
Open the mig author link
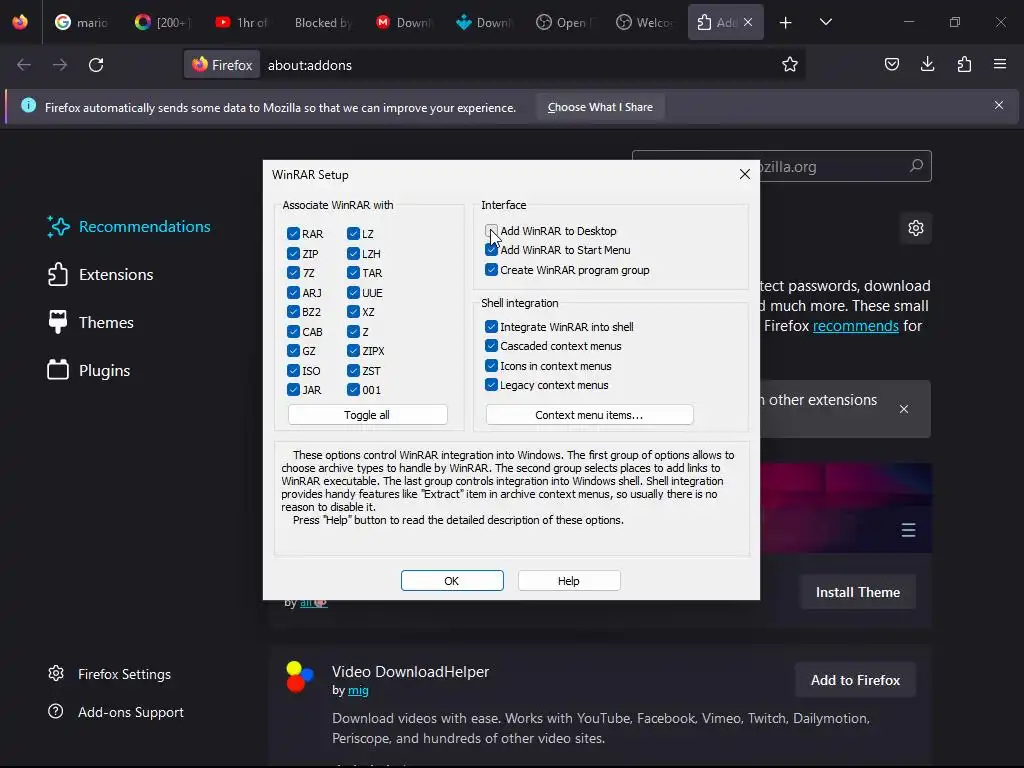pyautogui.click(x=358, y=690)
